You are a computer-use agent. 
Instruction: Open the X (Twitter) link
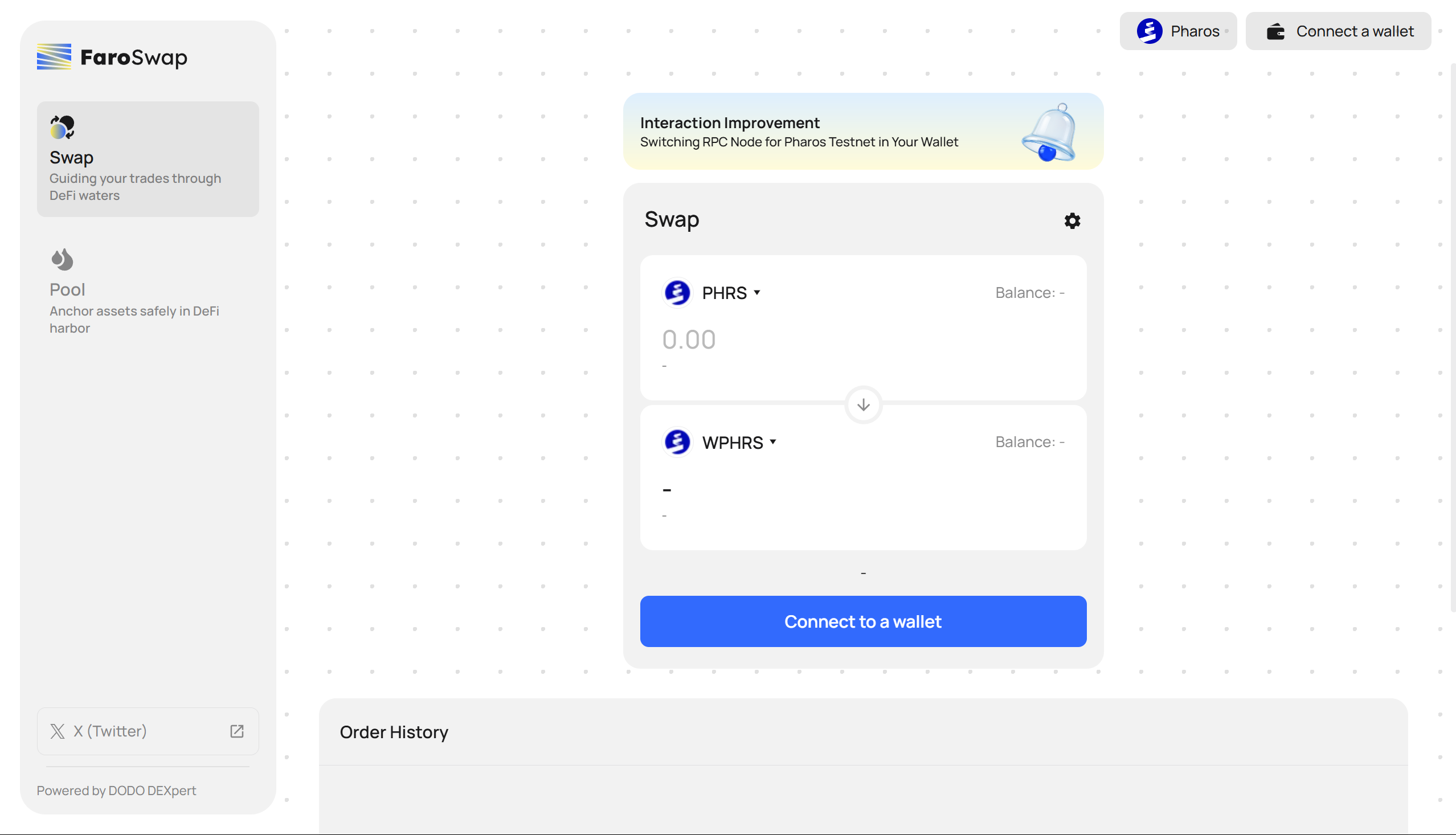click(148, 731)
